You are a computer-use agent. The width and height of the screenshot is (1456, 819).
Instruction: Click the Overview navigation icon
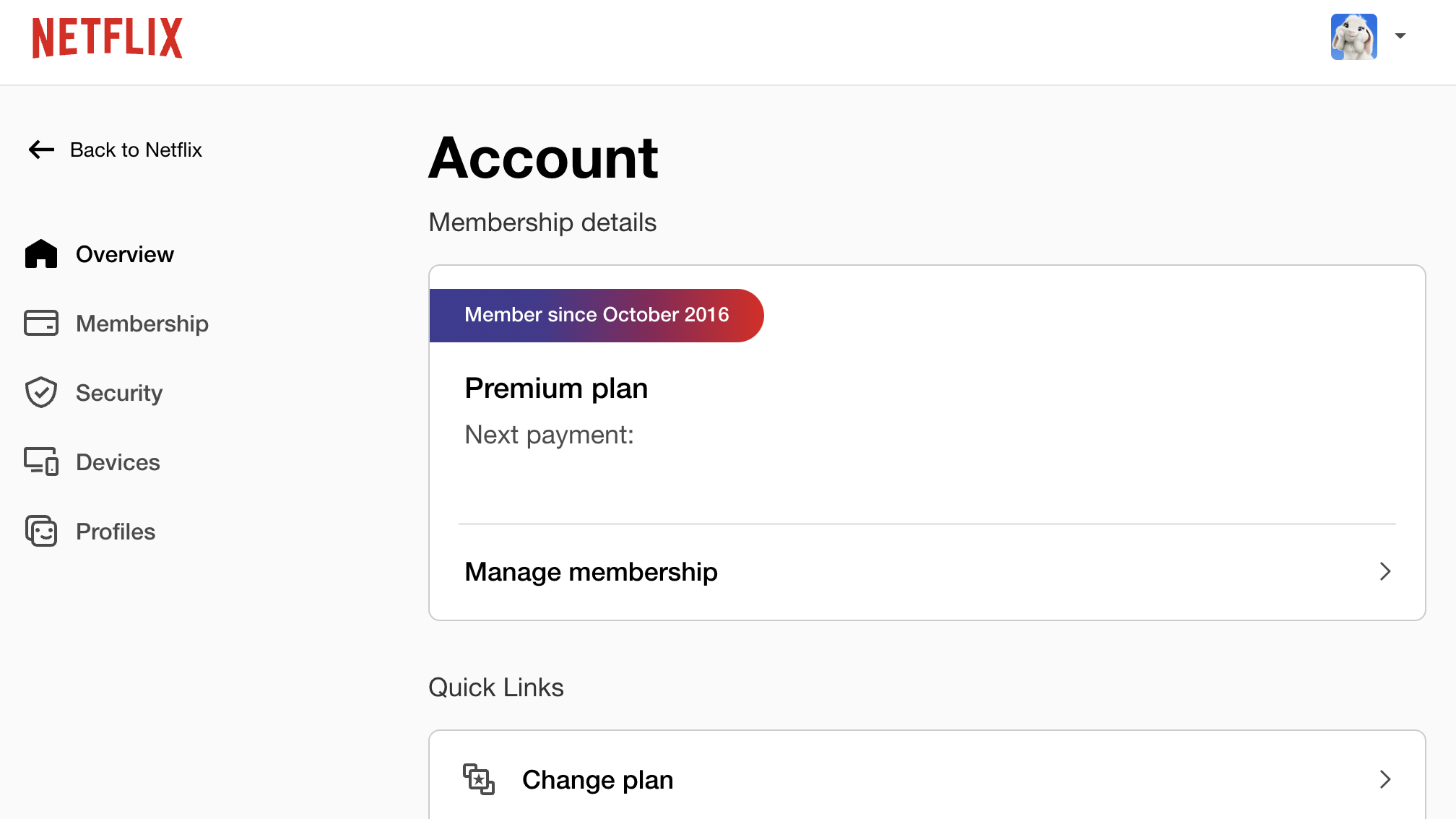click(40, 254)
